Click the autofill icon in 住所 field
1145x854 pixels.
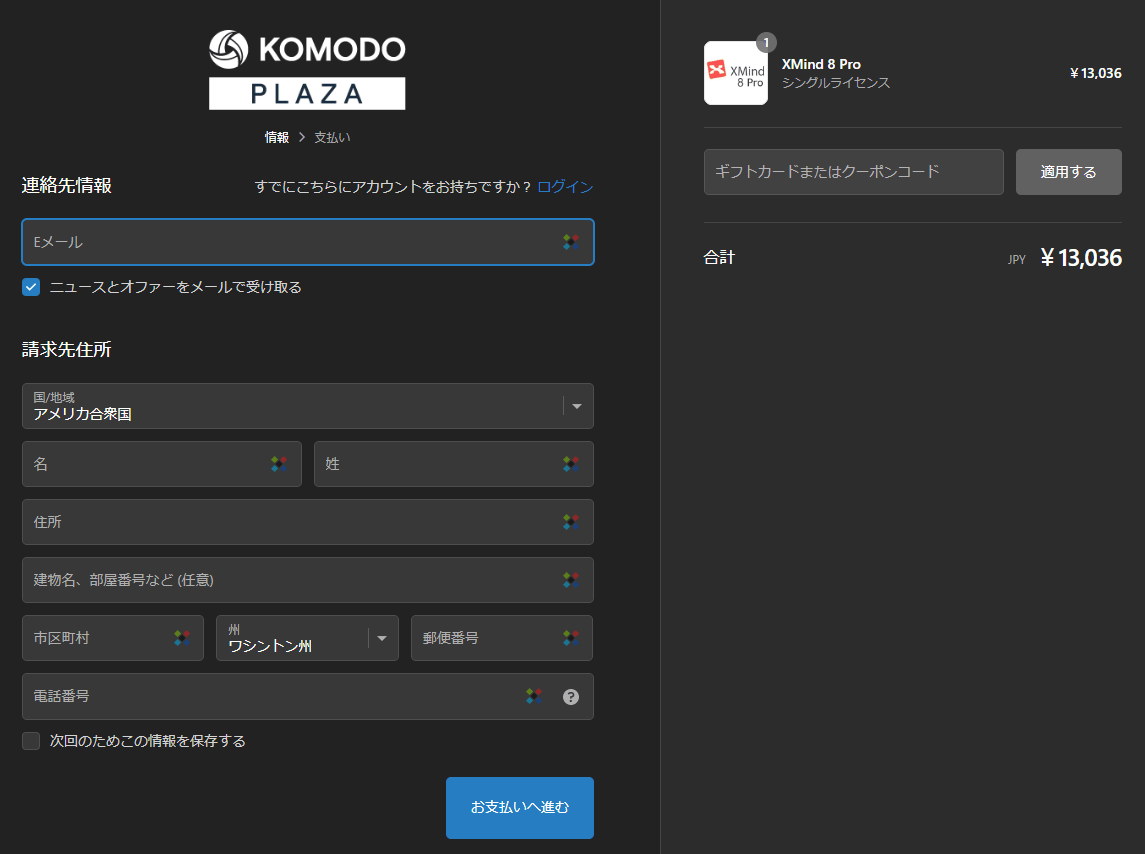point(571,522)
